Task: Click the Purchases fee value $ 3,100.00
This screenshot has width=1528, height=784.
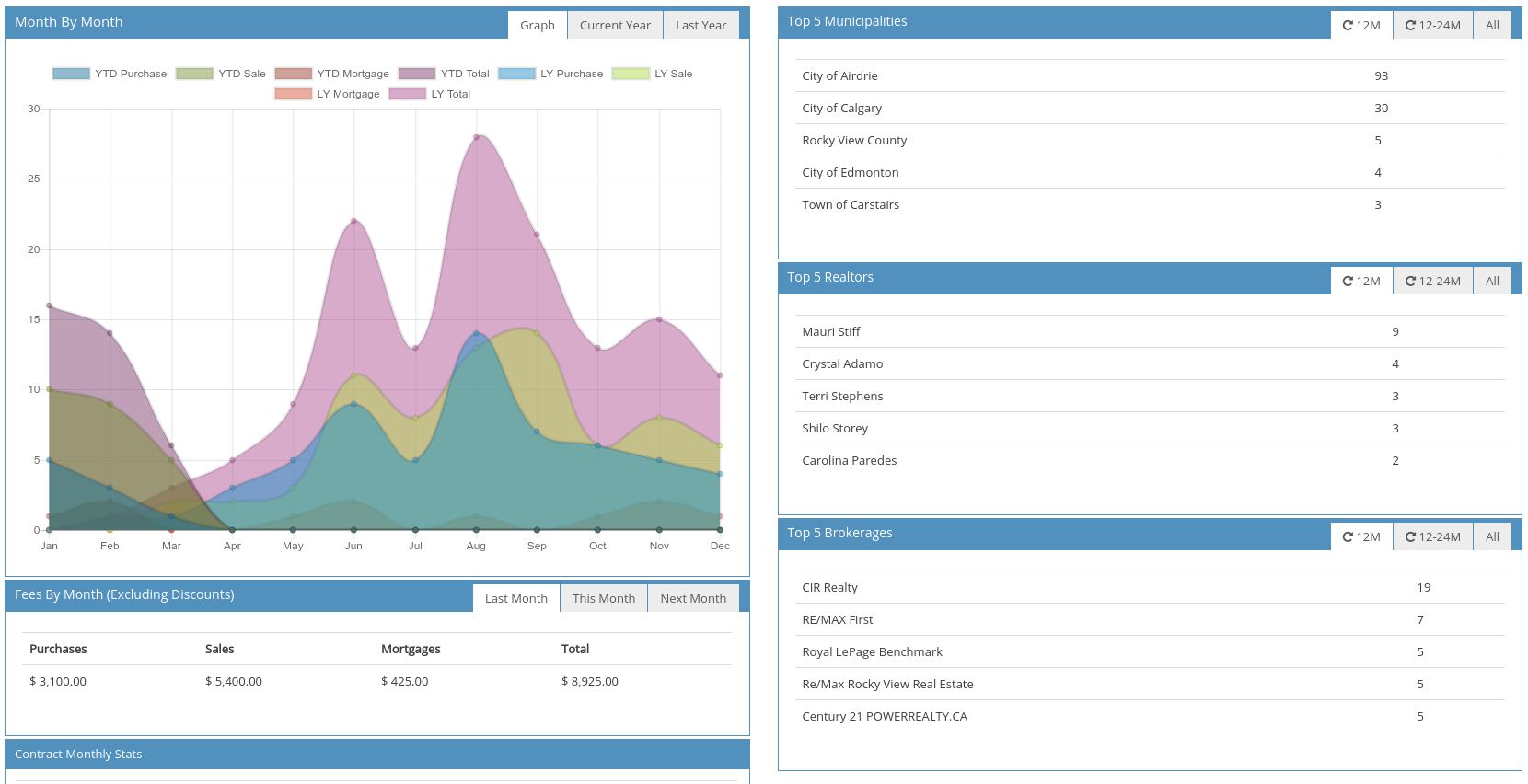Action: 58,681
